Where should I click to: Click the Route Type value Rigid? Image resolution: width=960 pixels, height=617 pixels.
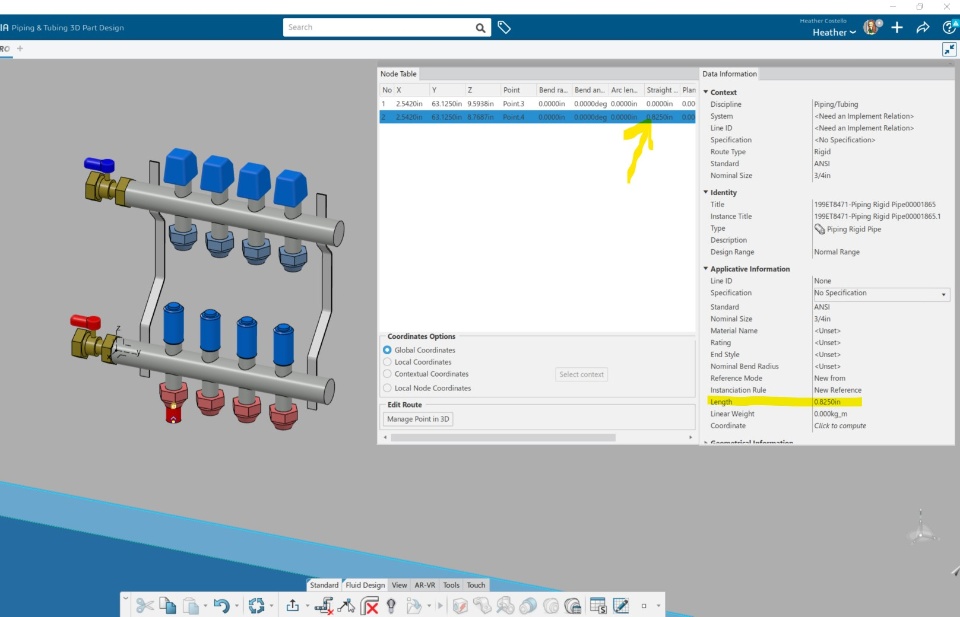pos(822,152)
